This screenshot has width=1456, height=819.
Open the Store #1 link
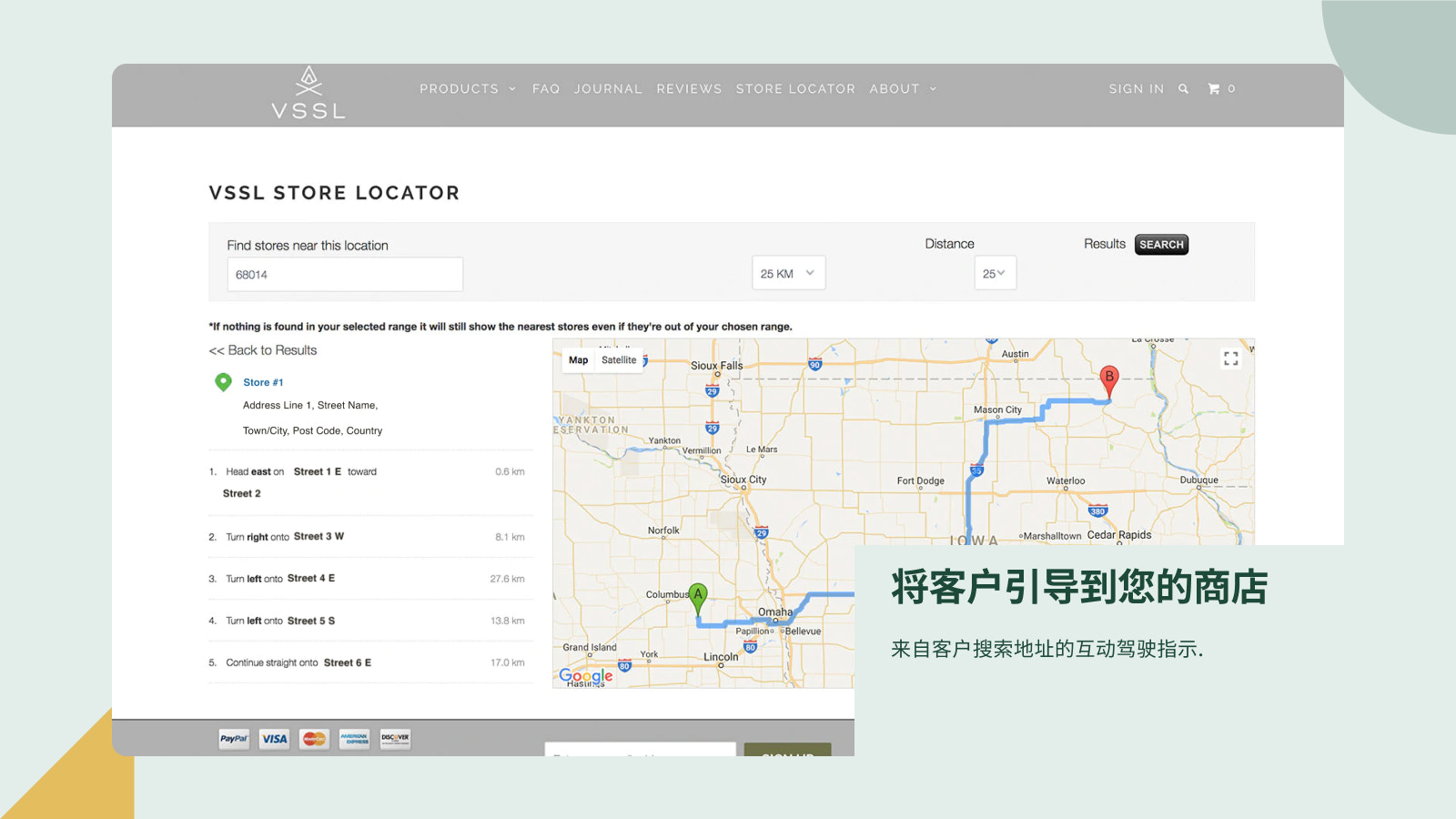click(263, 382)
